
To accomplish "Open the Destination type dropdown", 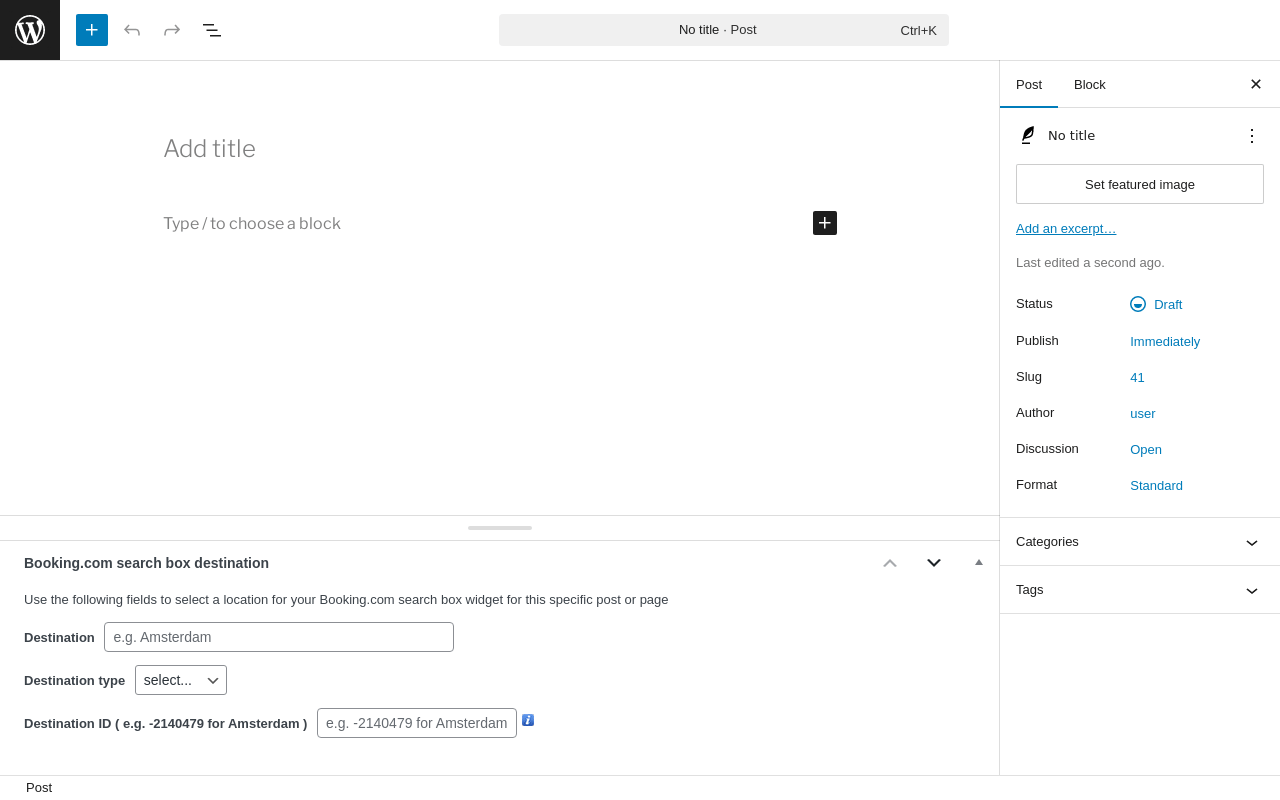I will 181,680.
